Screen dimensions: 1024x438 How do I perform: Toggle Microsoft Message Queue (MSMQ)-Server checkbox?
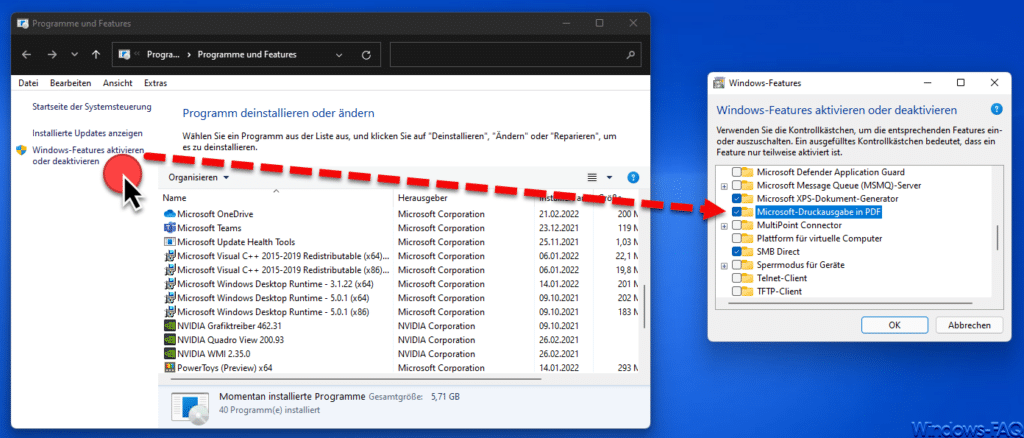[737, 185]
